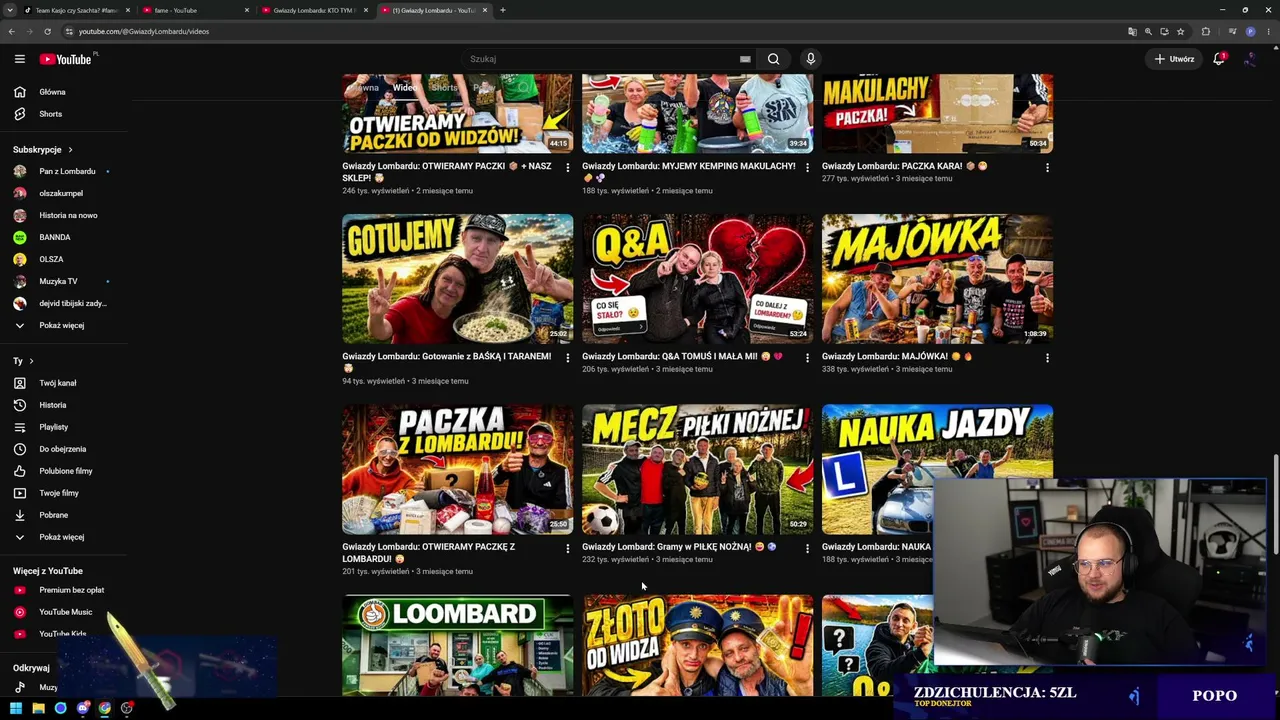Open options for PACZKA KARA video
This screenshot has width=1280, height=720.
point(1047,167)
